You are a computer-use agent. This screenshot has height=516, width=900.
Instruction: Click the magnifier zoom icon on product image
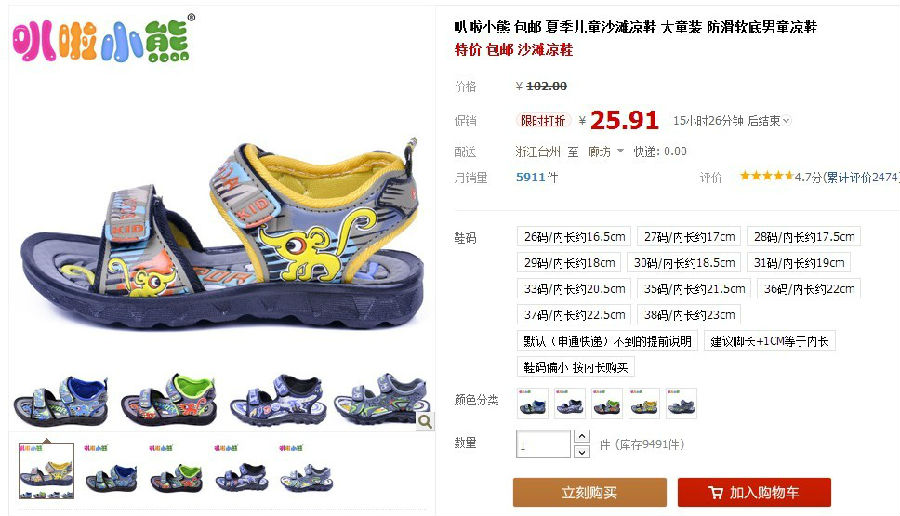click(425, 422)
